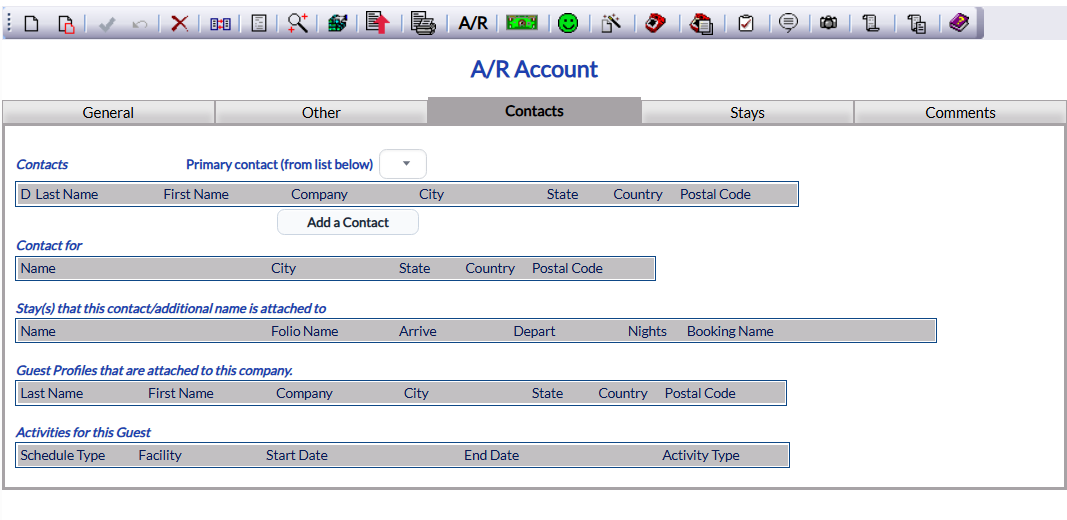Click the green dollar bill icon
The height and width of the screenshot is (520, 1067).
522,23
